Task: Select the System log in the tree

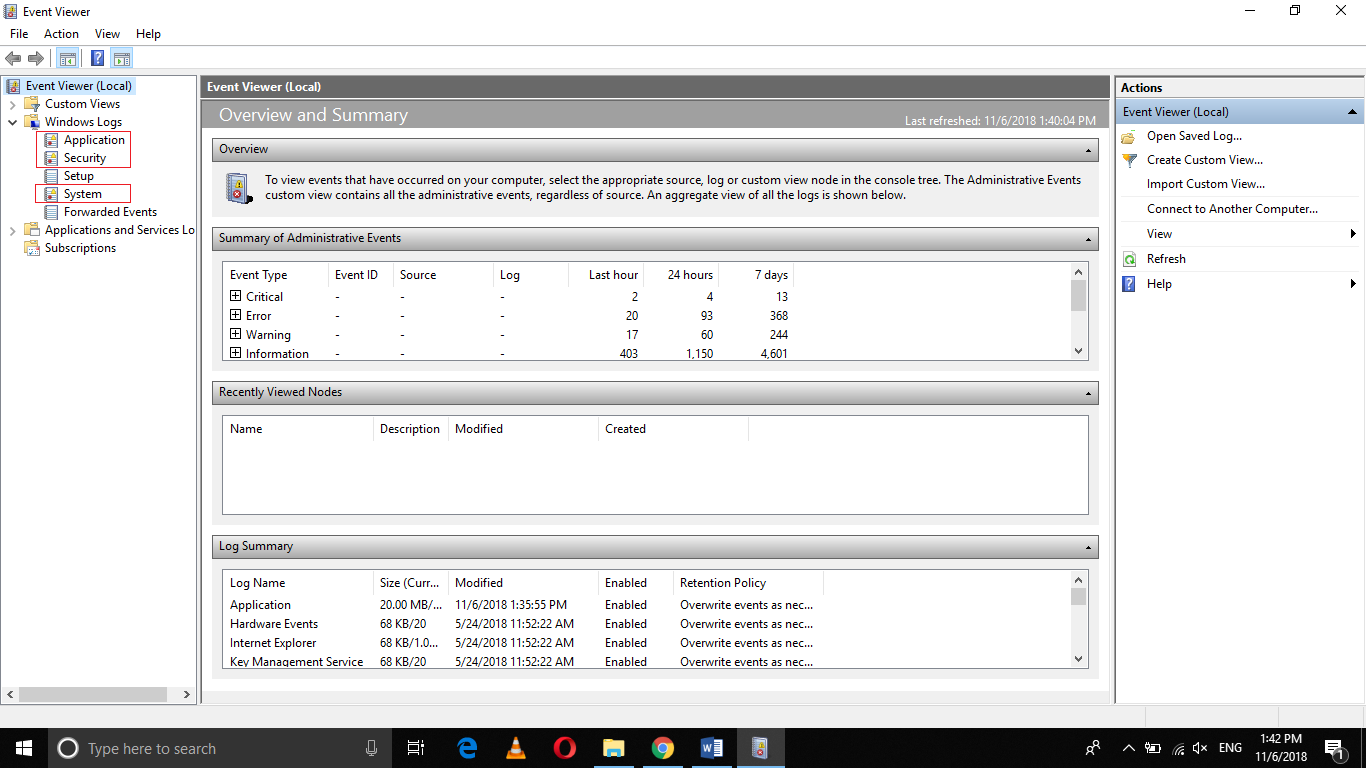Action: (85, 193)
